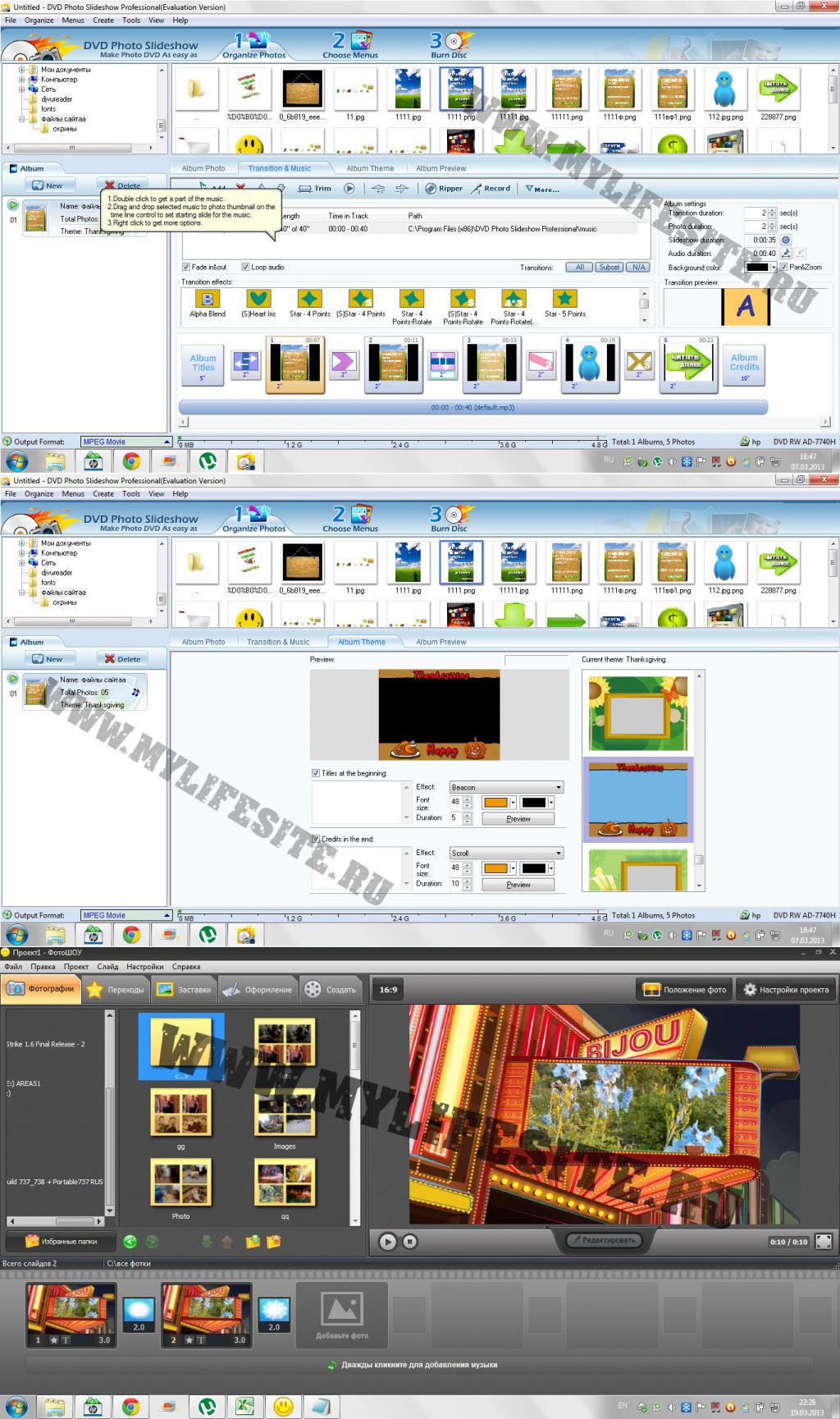Uncheck Titles at the beginning
Image resolution: width=840 pixels, height=1419 pixels.
coord(316,773)
